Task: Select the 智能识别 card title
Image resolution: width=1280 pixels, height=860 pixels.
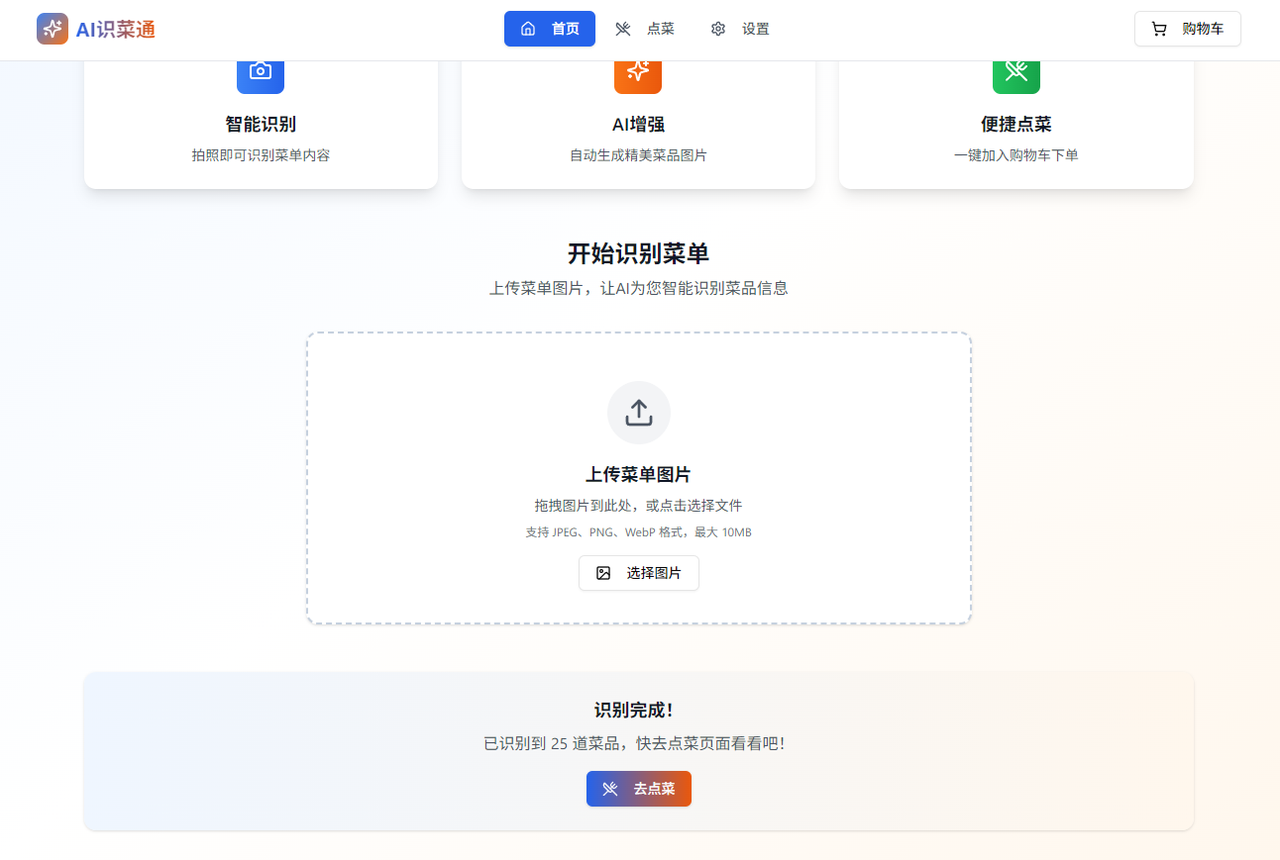Action: pyautogui.click(x=260, y=124)
